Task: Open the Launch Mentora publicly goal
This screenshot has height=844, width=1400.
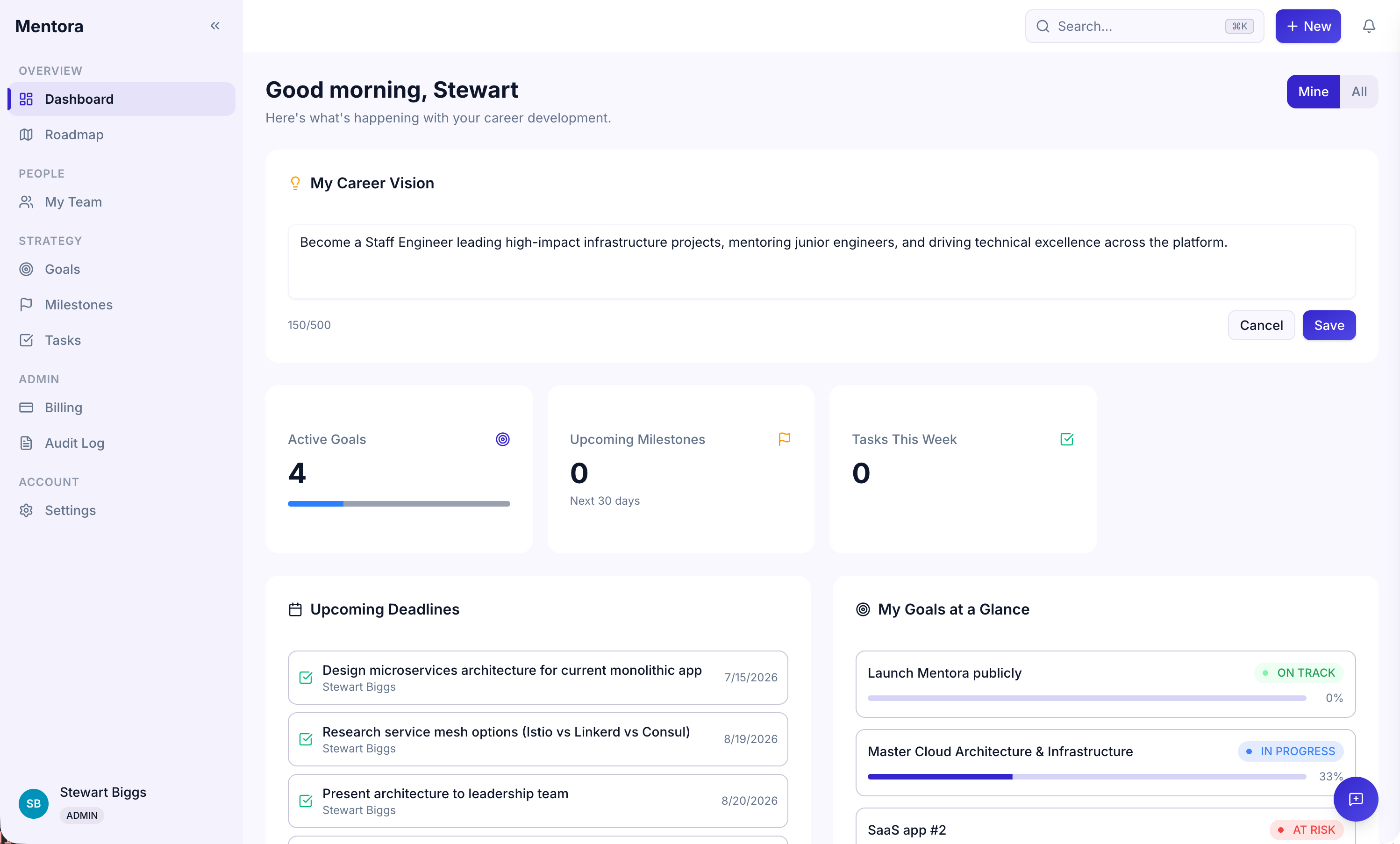Action: pos(1105,684)
